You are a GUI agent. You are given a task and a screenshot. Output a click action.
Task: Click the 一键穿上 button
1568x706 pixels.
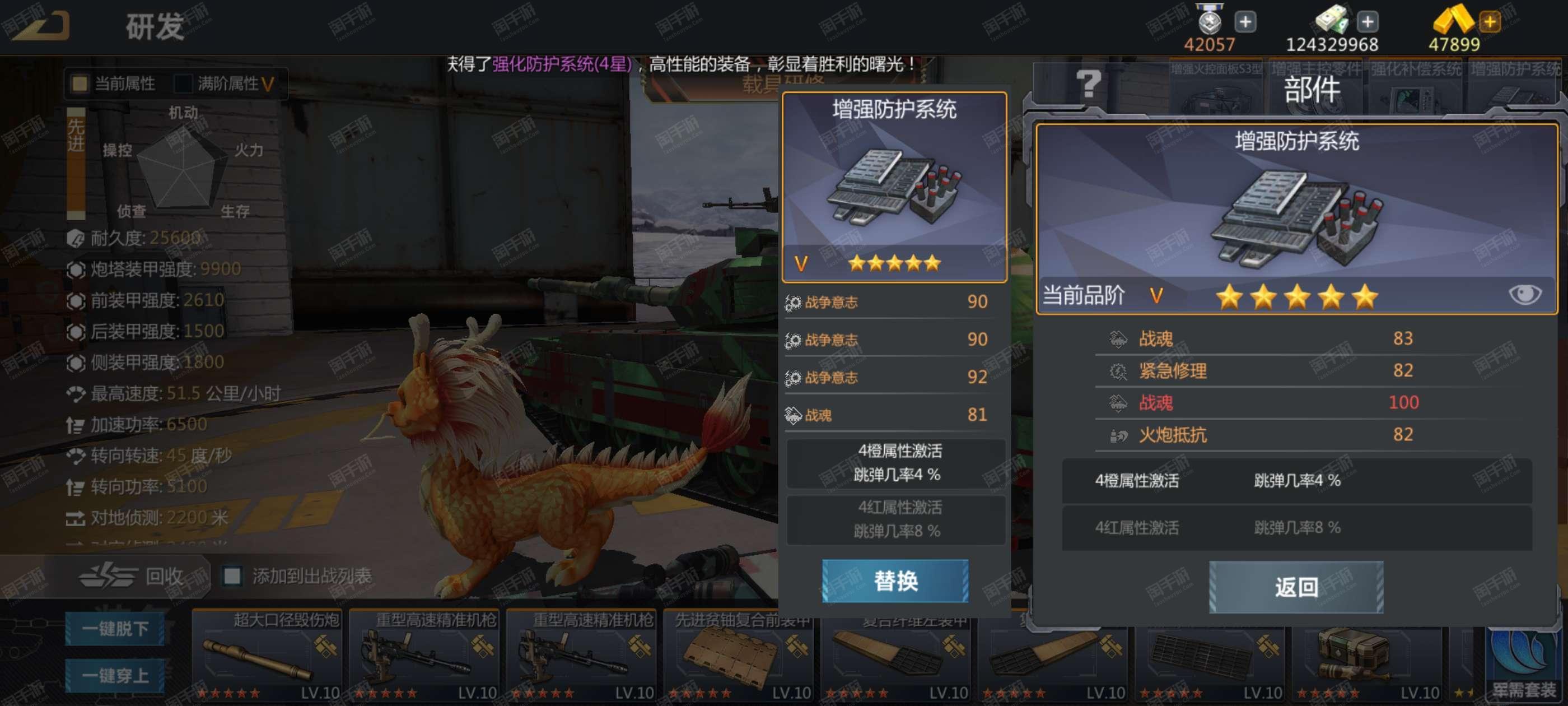115,675
